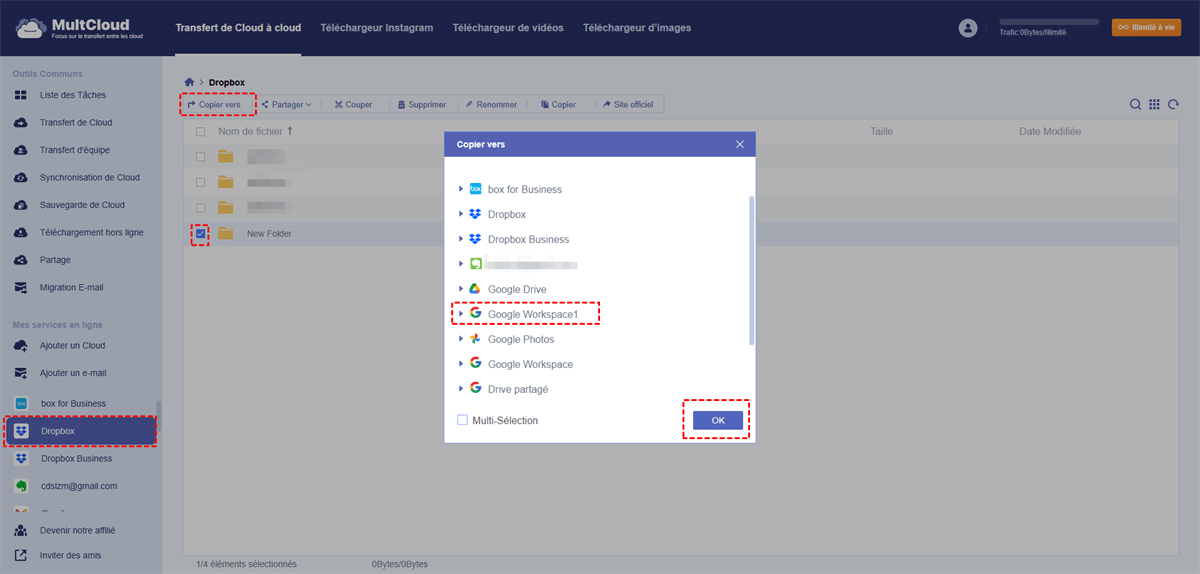Sort by Nom de fichier column

point(255,131)
